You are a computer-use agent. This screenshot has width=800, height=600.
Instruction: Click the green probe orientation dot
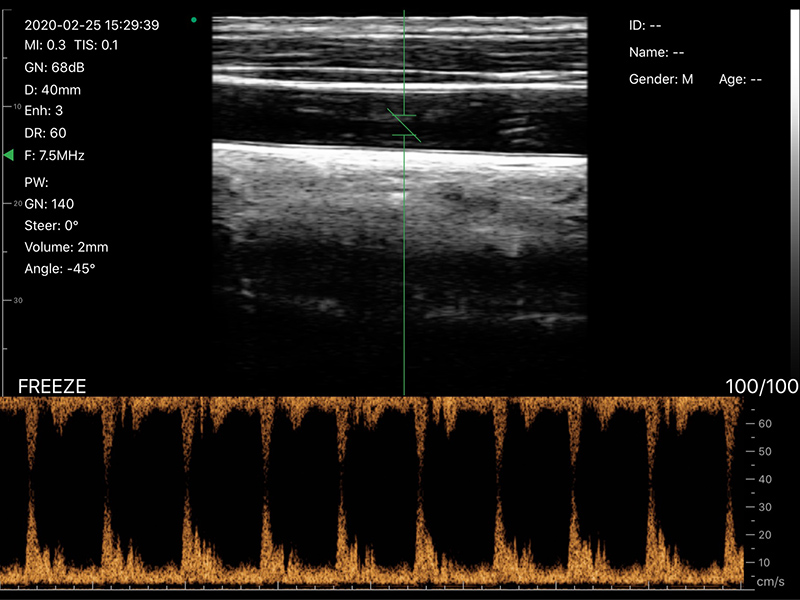tap(193, 19)
